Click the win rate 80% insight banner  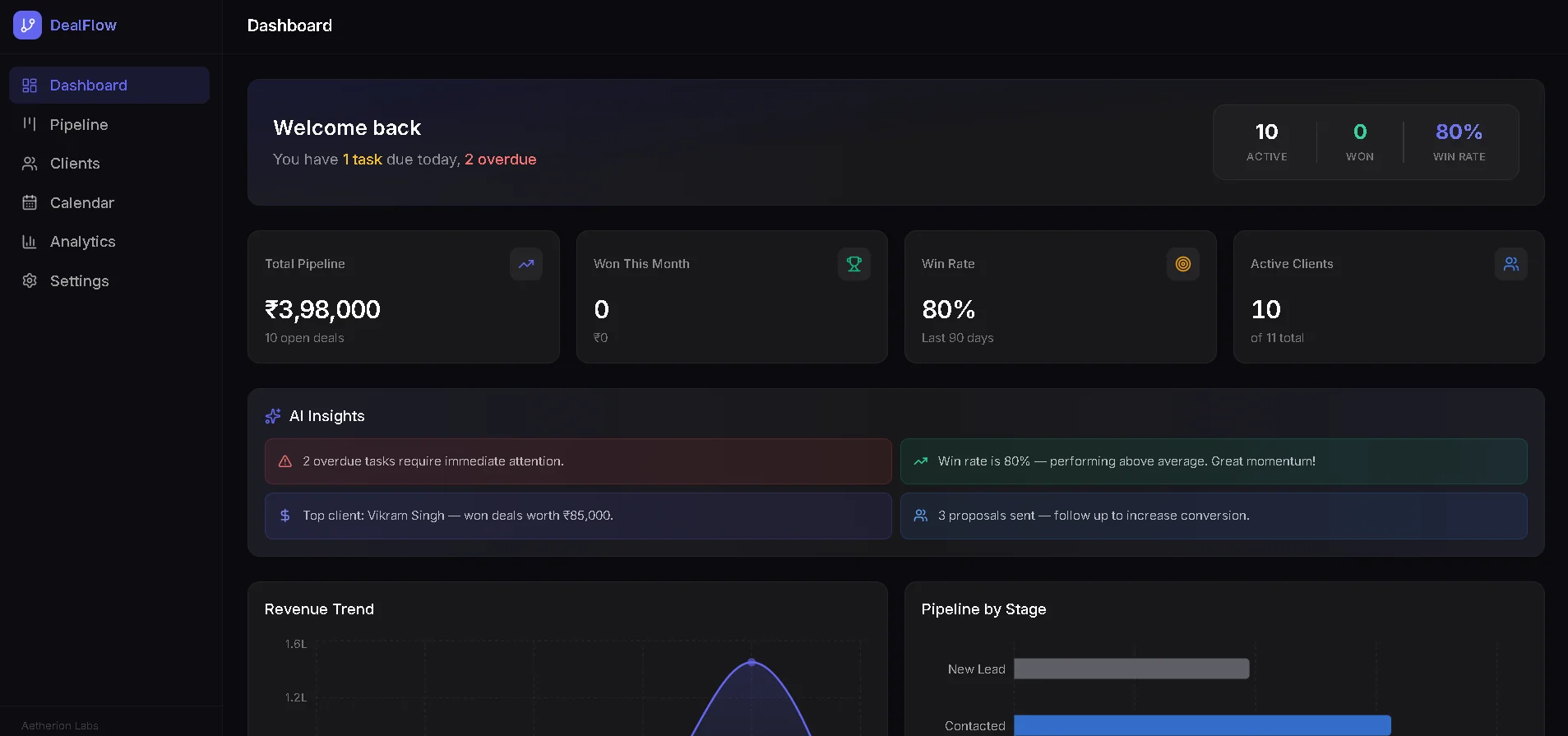(x=1214, y=461)
